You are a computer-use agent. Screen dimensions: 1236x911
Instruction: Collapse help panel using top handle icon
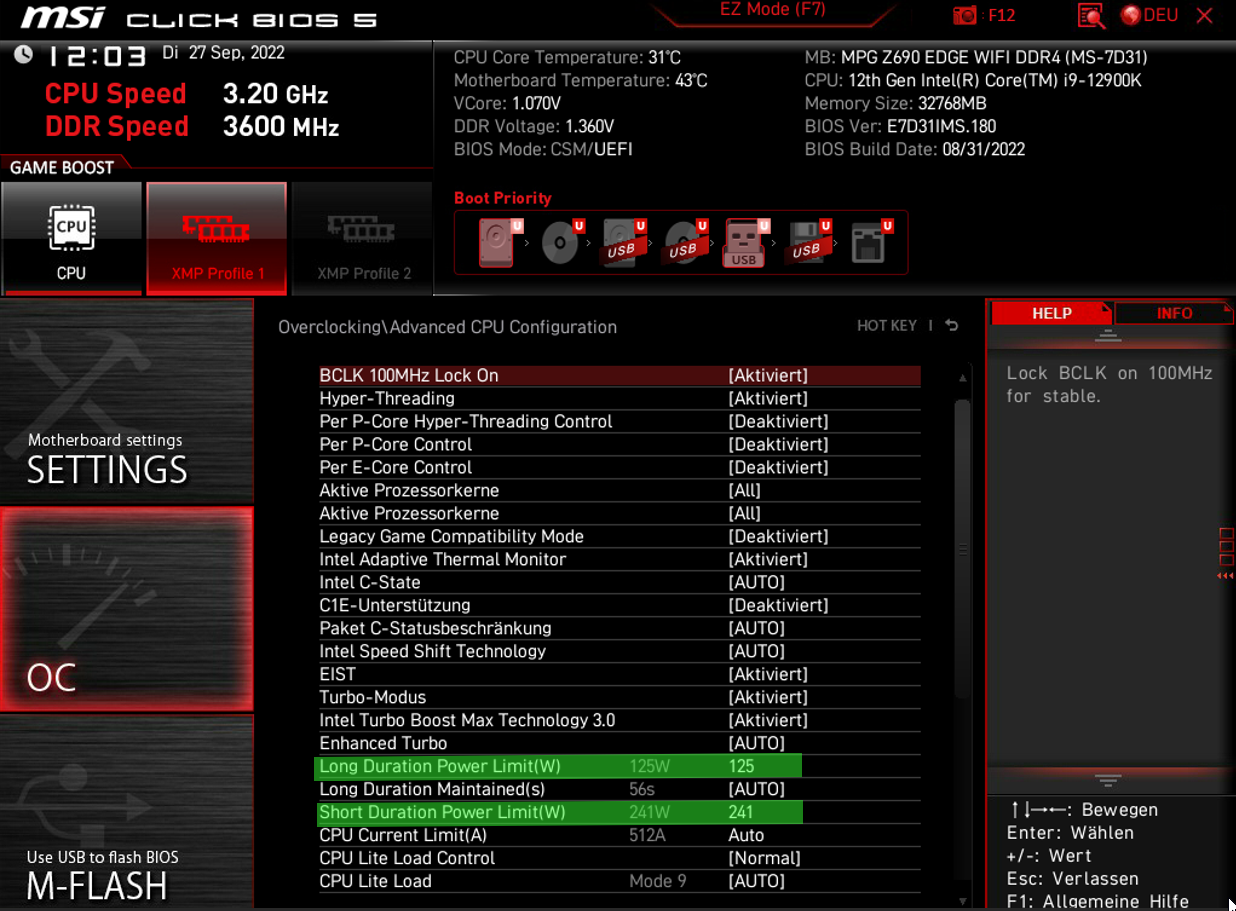pos(1107,336)
